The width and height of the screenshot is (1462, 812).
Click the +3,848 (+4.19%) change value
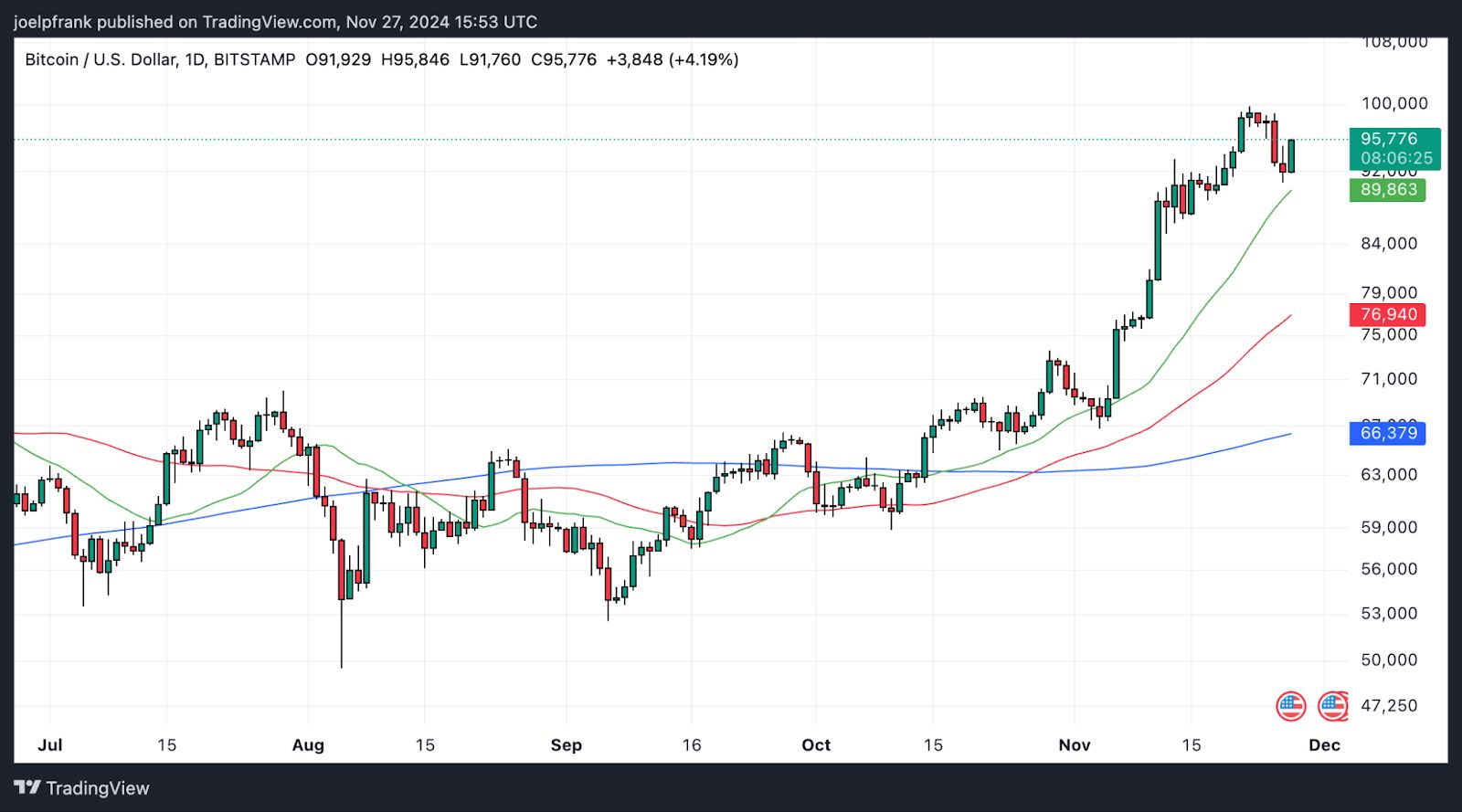pos(673,59)
